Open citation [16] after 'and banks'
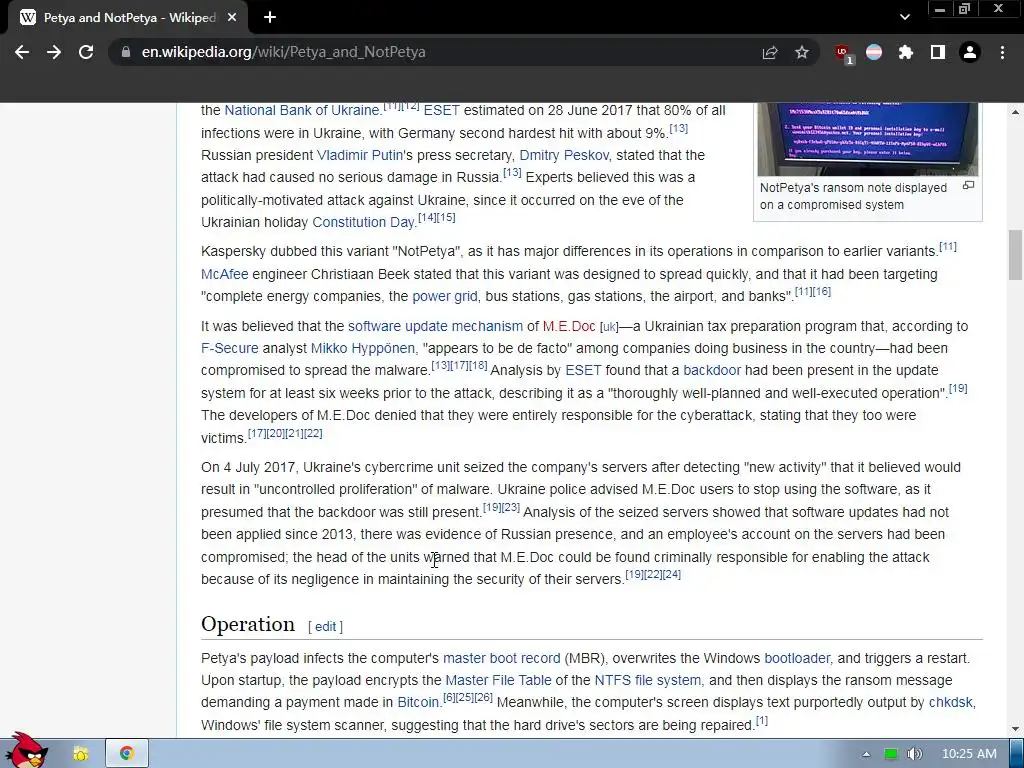This screenshot has width=1024, height=768. click(x=822, y=291)
